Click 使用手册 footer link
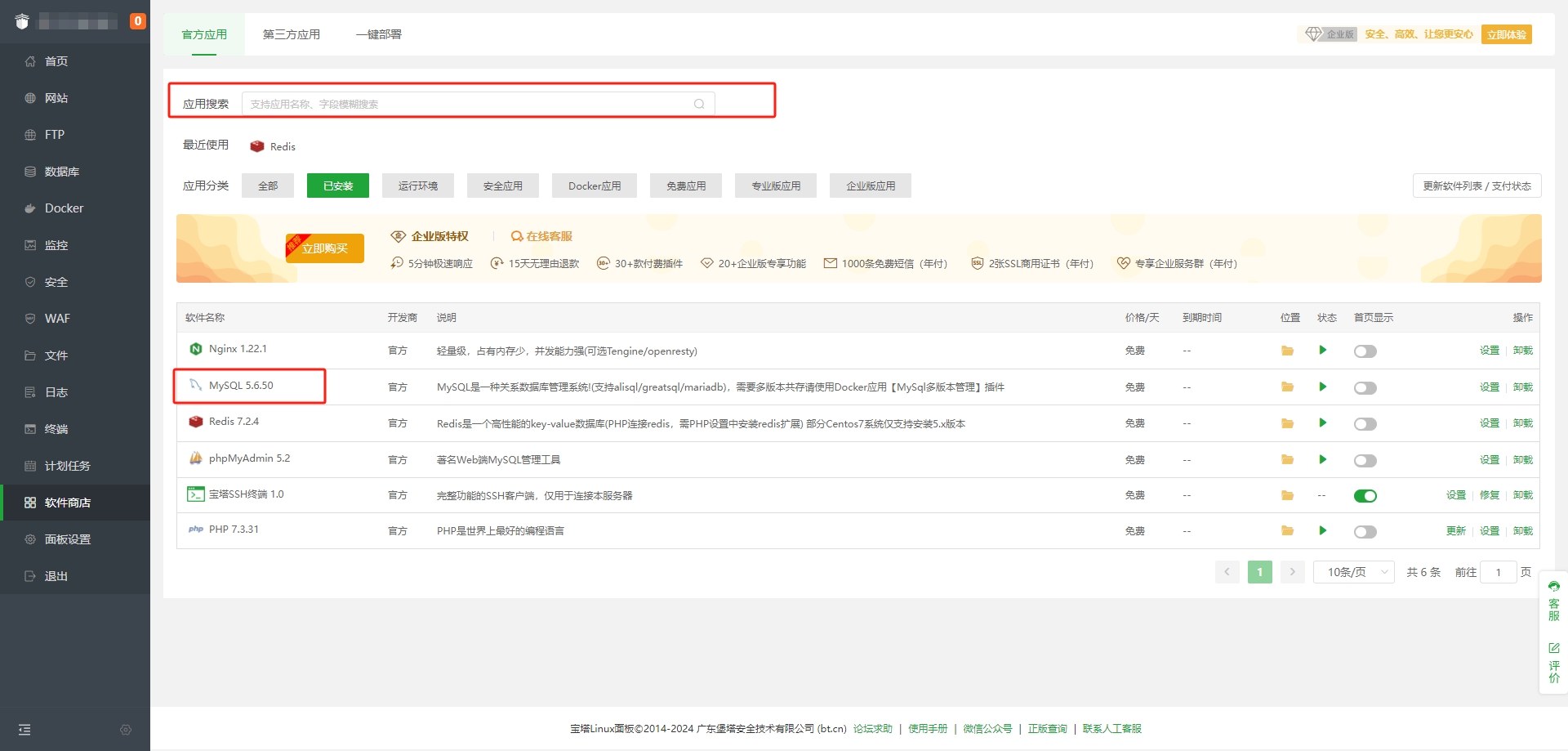 click(928, 729)
